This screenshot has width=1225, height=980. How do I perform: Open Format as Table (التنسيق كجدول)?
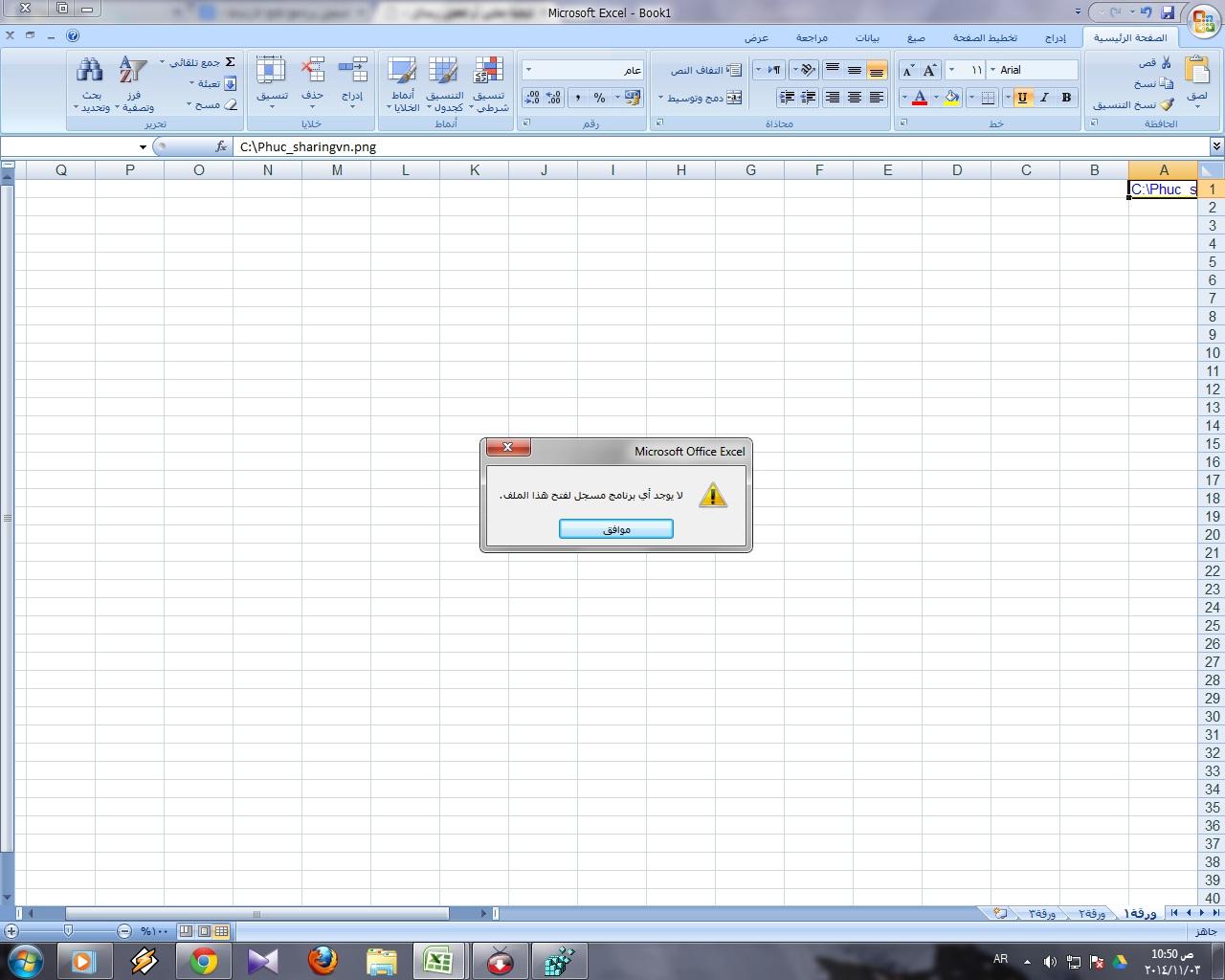pyautogui.click(x=444, y=84)
